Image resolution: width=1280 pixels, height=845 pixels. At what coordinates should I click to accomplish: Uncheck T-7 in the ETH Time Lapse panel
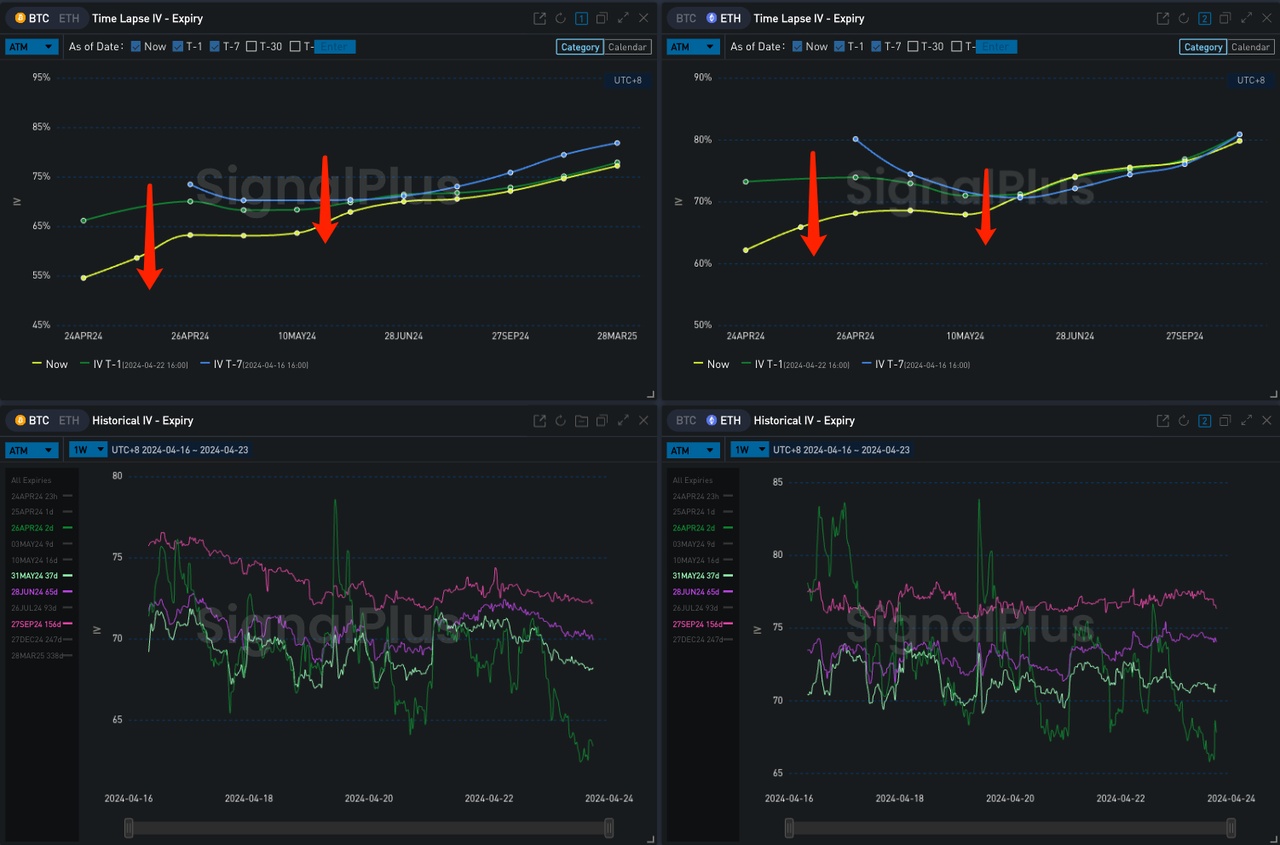[x=877, y=47]
